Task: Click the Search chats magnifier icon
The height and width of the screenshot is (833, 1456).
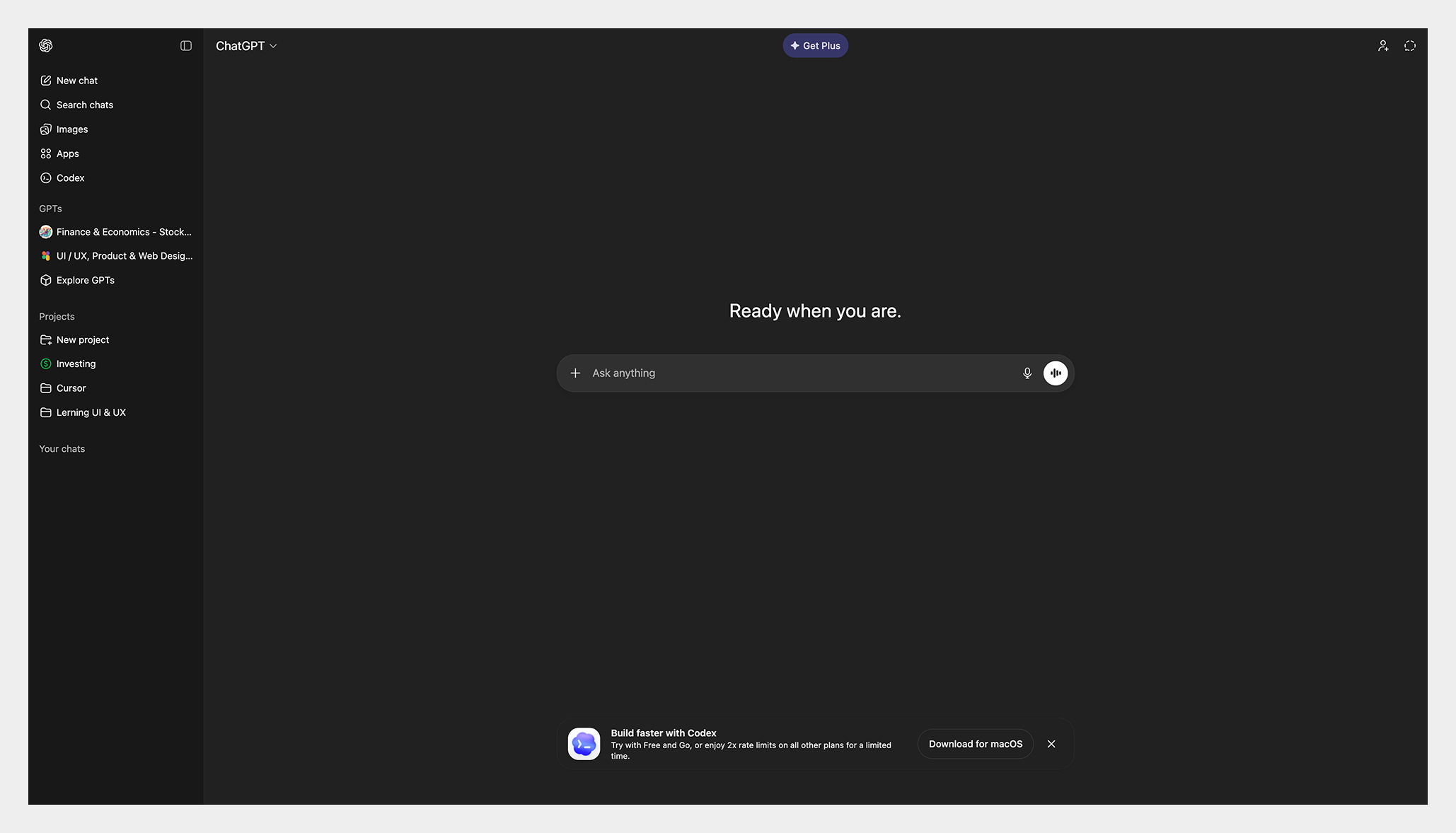Action: point(46,105)
